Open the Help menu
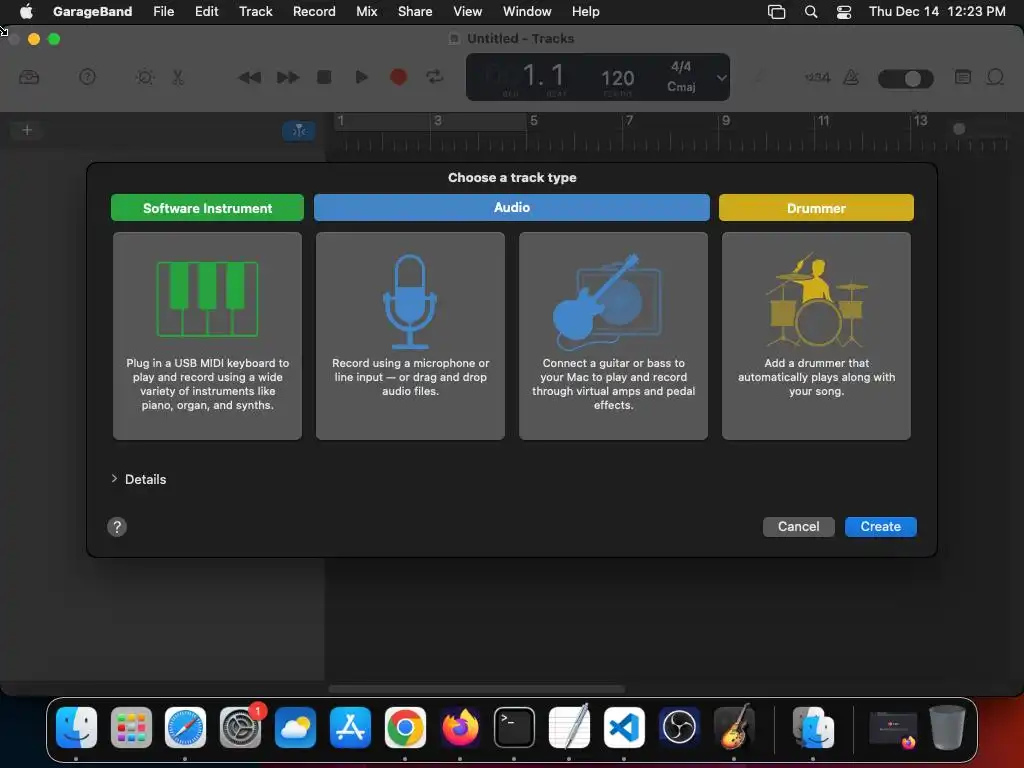This screenshot has width=1024, height=768. click(x=585, y=11)
